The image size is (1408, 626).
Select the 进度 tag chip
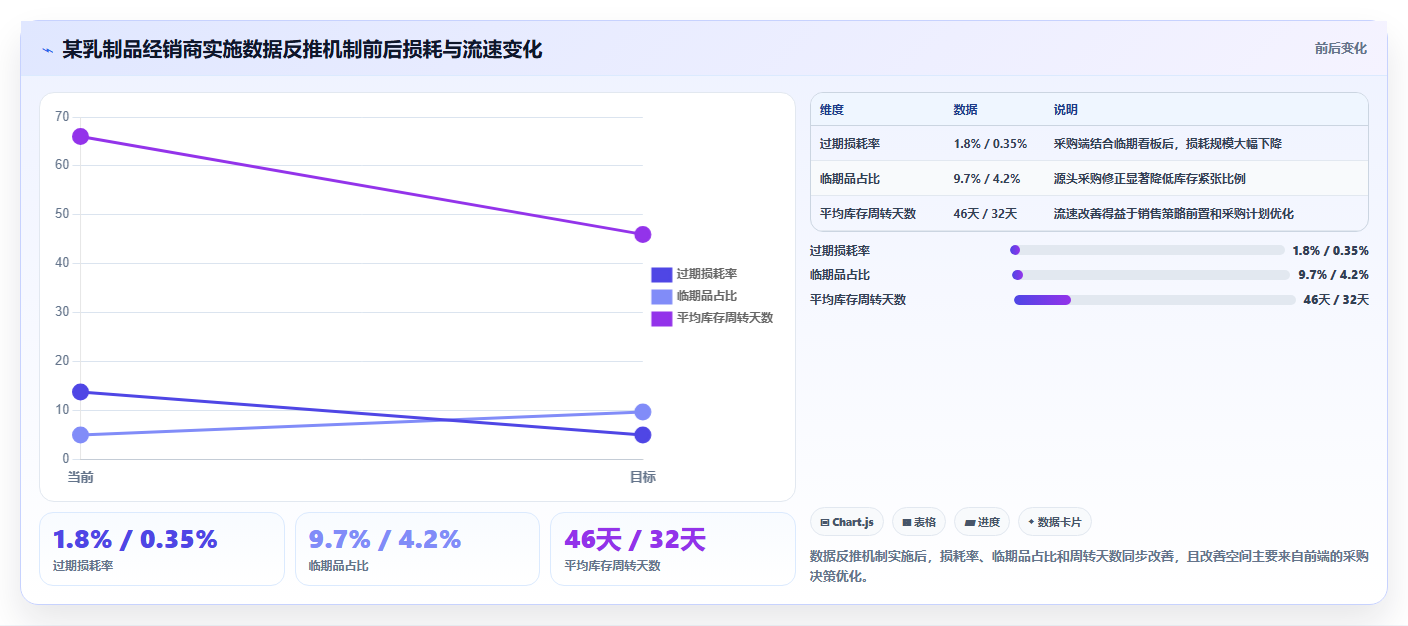(982, 522)
